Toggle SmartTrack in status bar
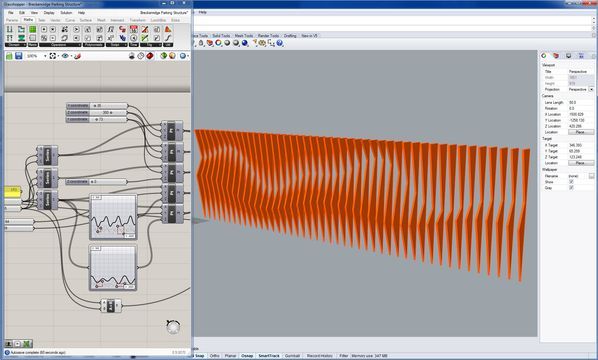This screenshot has height=360, width=598. pyautogui.click(x=269, y=356)
